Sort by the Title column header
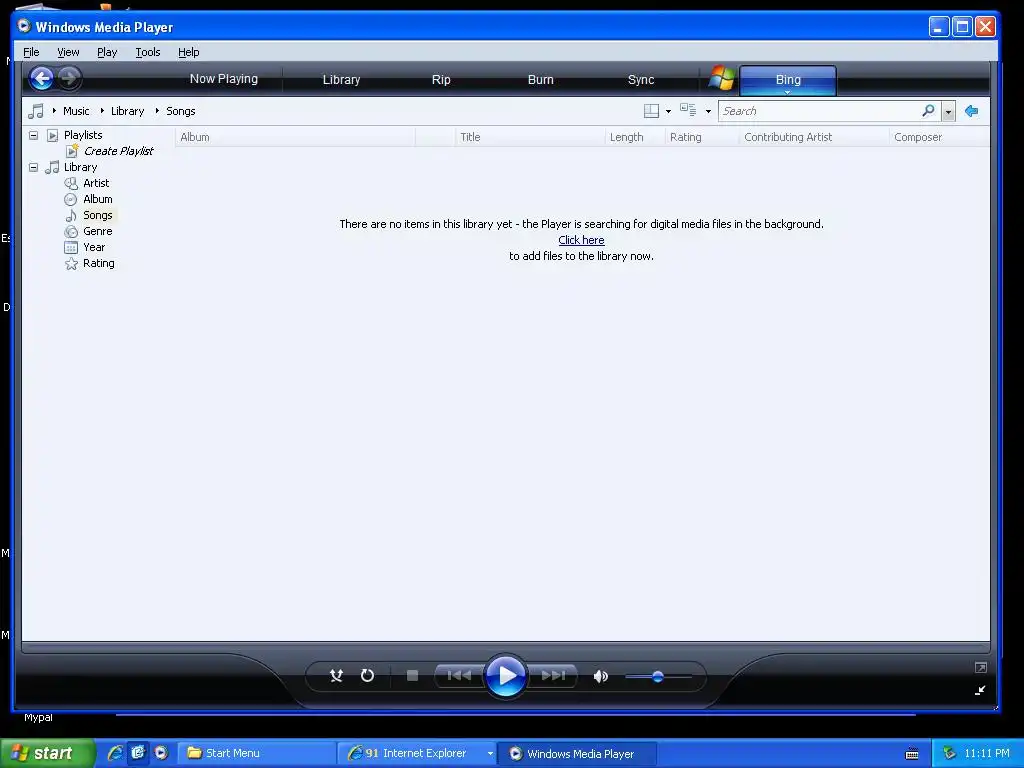Screen dimensions: 1024x768 tap(530, 137)
